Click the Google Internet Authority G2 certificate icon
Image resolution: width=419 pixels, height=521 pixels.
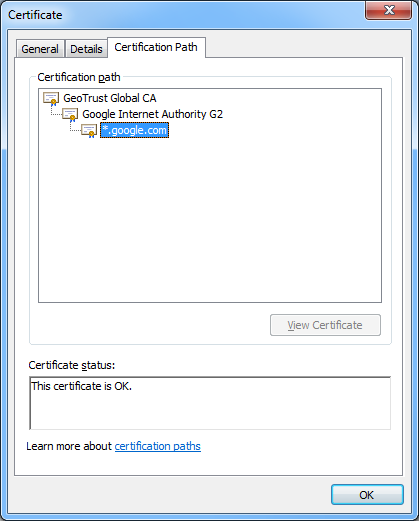[70, 115]
